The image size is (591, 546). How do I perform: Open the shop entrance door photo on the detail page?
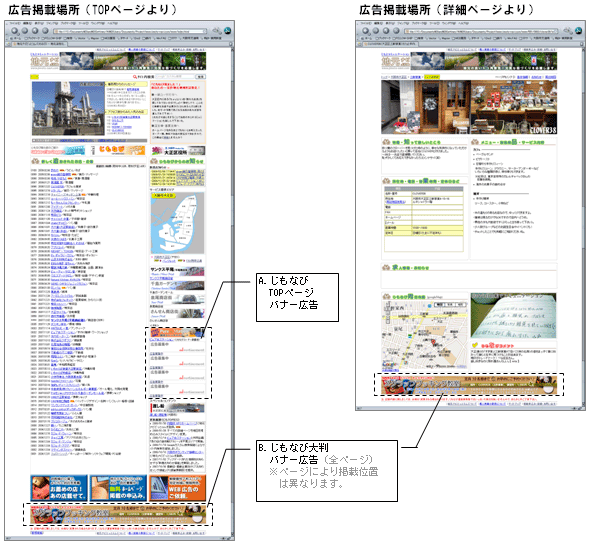click(x=426, y=107)
